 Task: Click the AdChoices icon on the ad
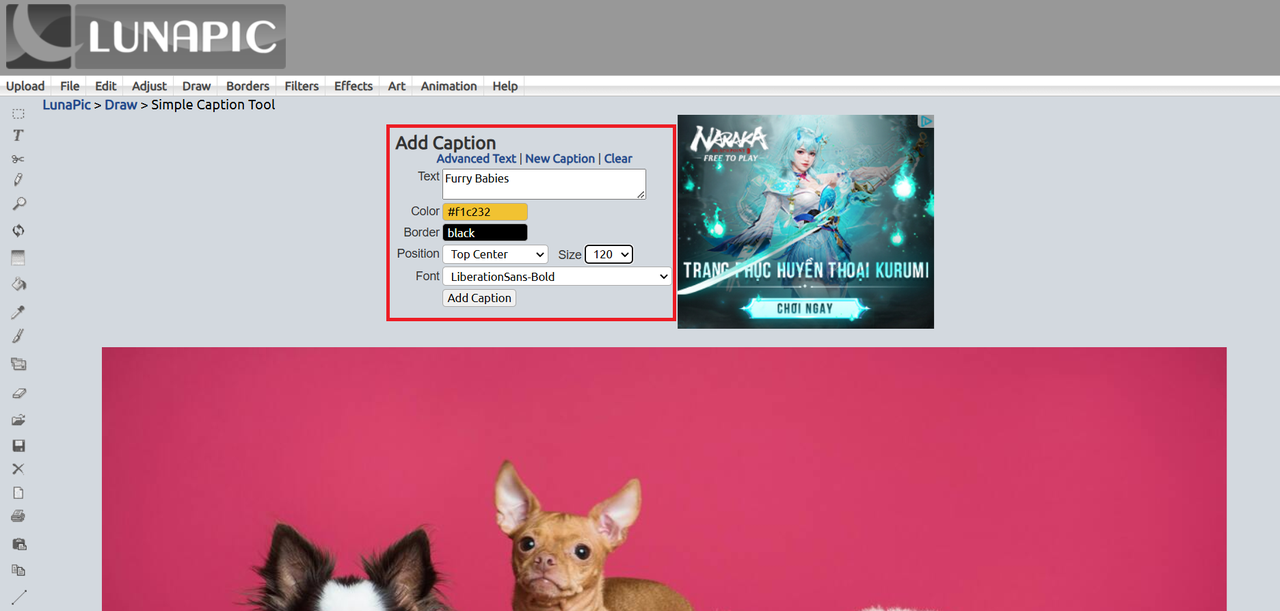click(x=927, y=121)
